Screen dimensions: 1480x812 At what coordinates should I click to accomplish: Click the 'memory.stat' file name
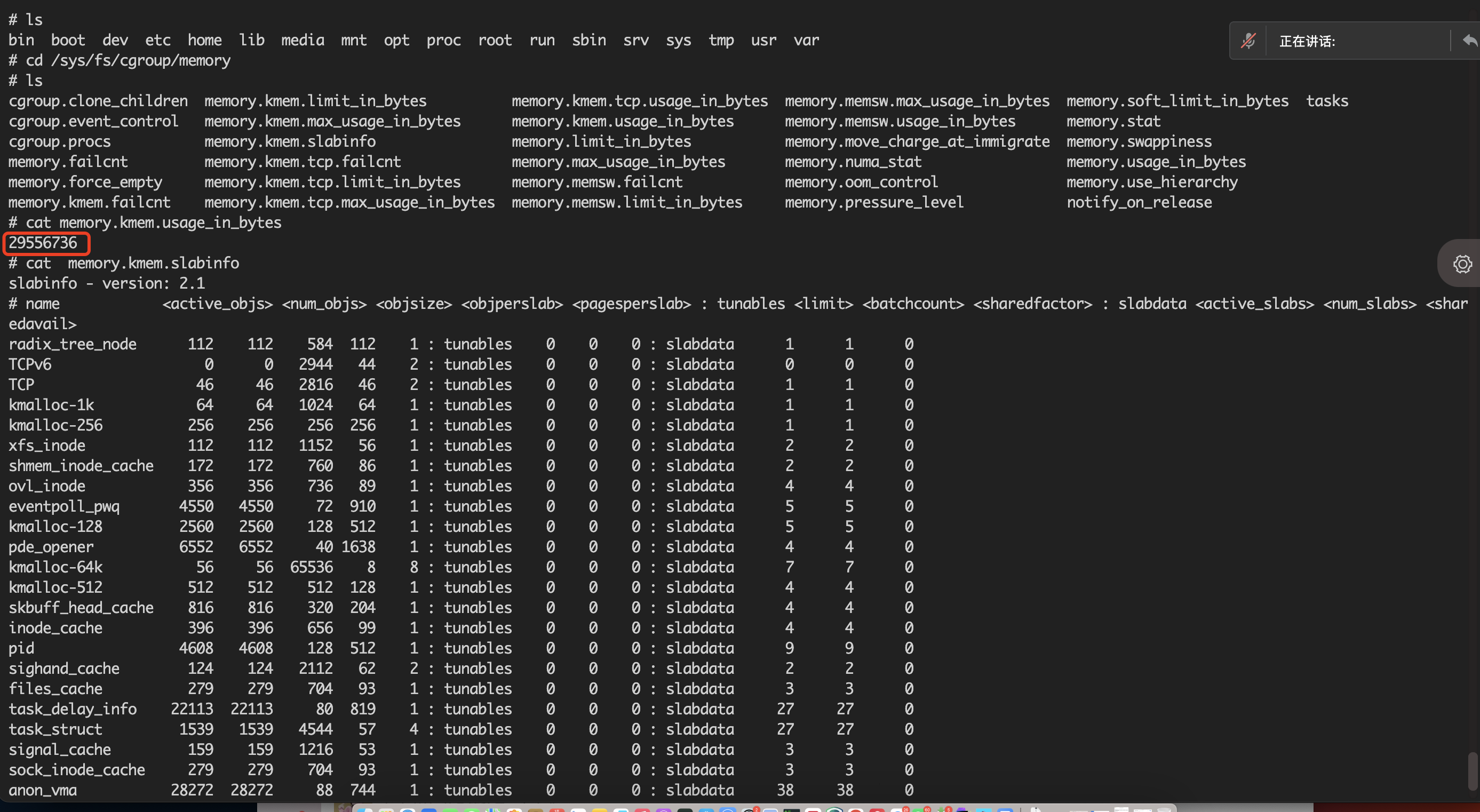coord(1114,121)
